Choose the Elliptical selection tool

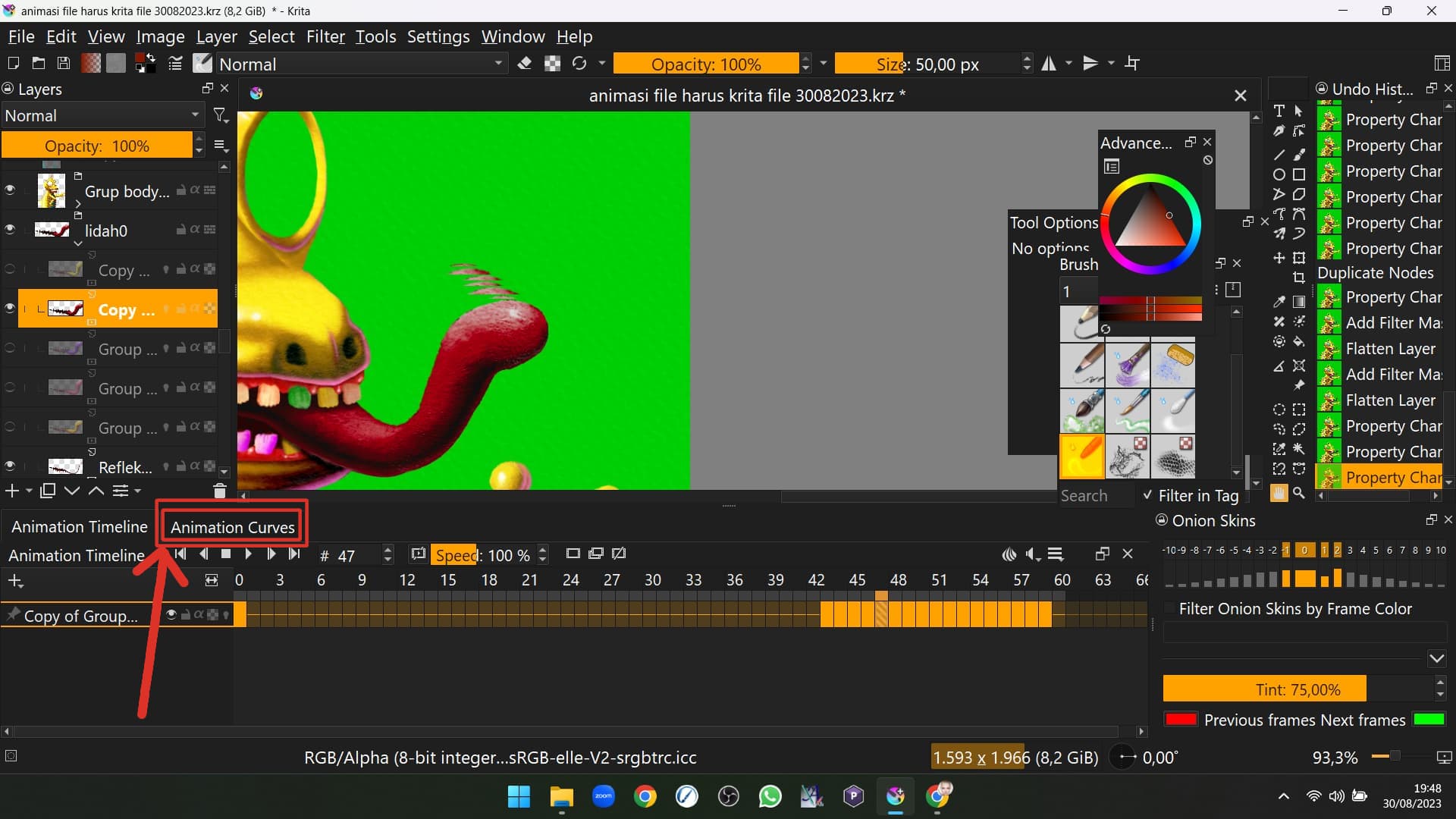(x=1279, y=409)
